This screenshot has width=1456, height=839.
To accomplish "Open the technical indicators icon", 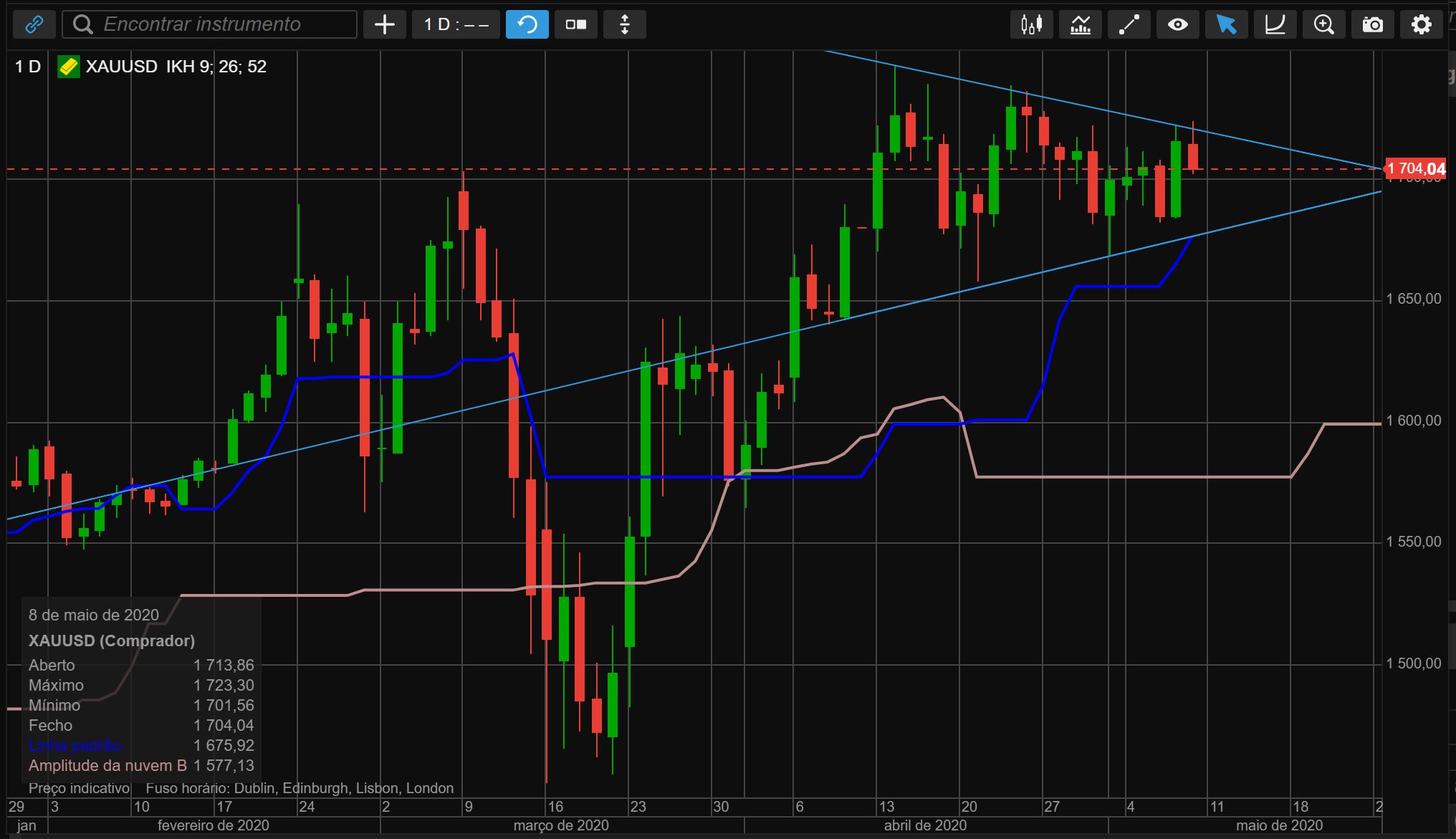I will [1080, 24].
